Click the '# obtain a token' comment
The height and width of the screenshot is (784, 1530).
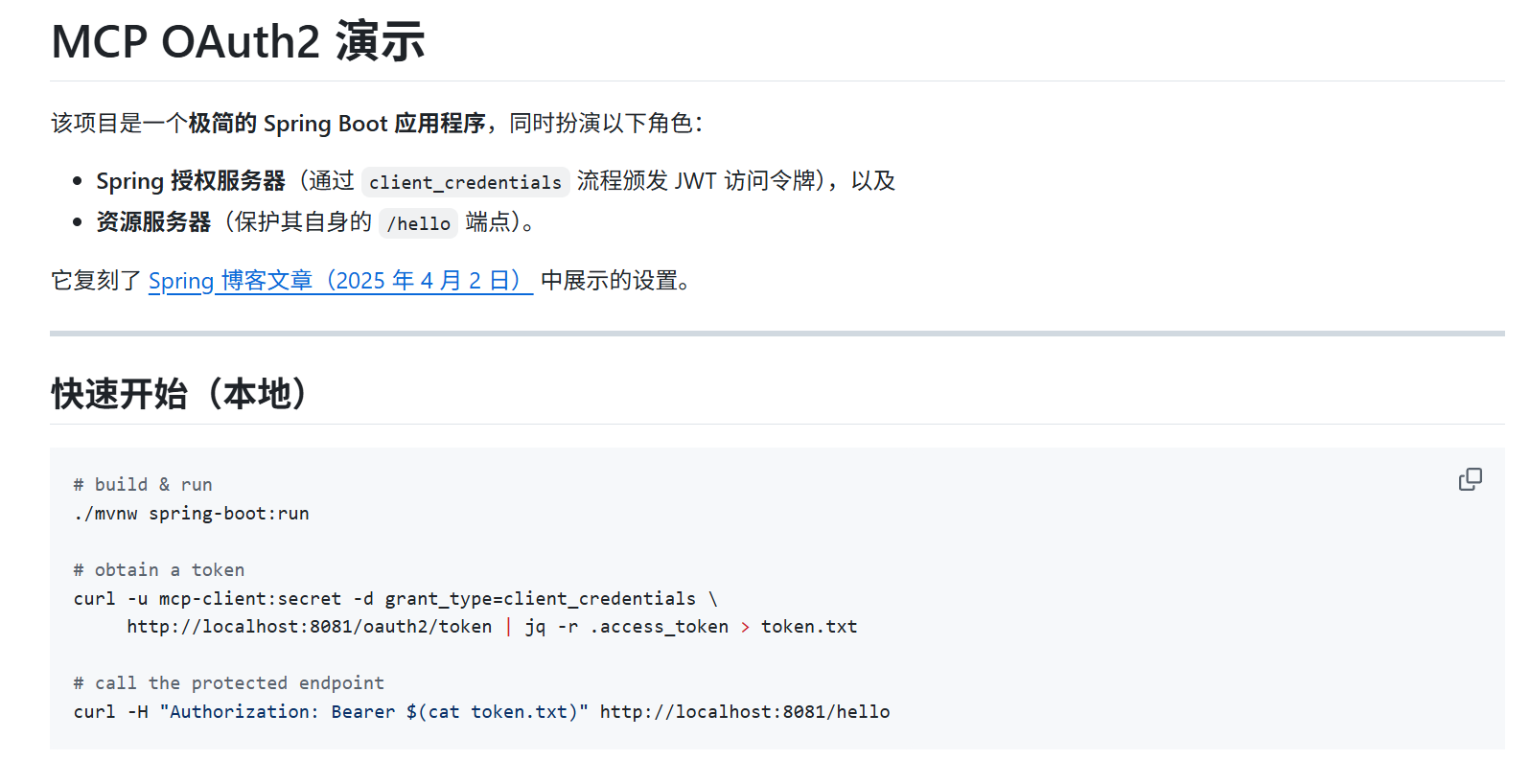tap(159, 570)
